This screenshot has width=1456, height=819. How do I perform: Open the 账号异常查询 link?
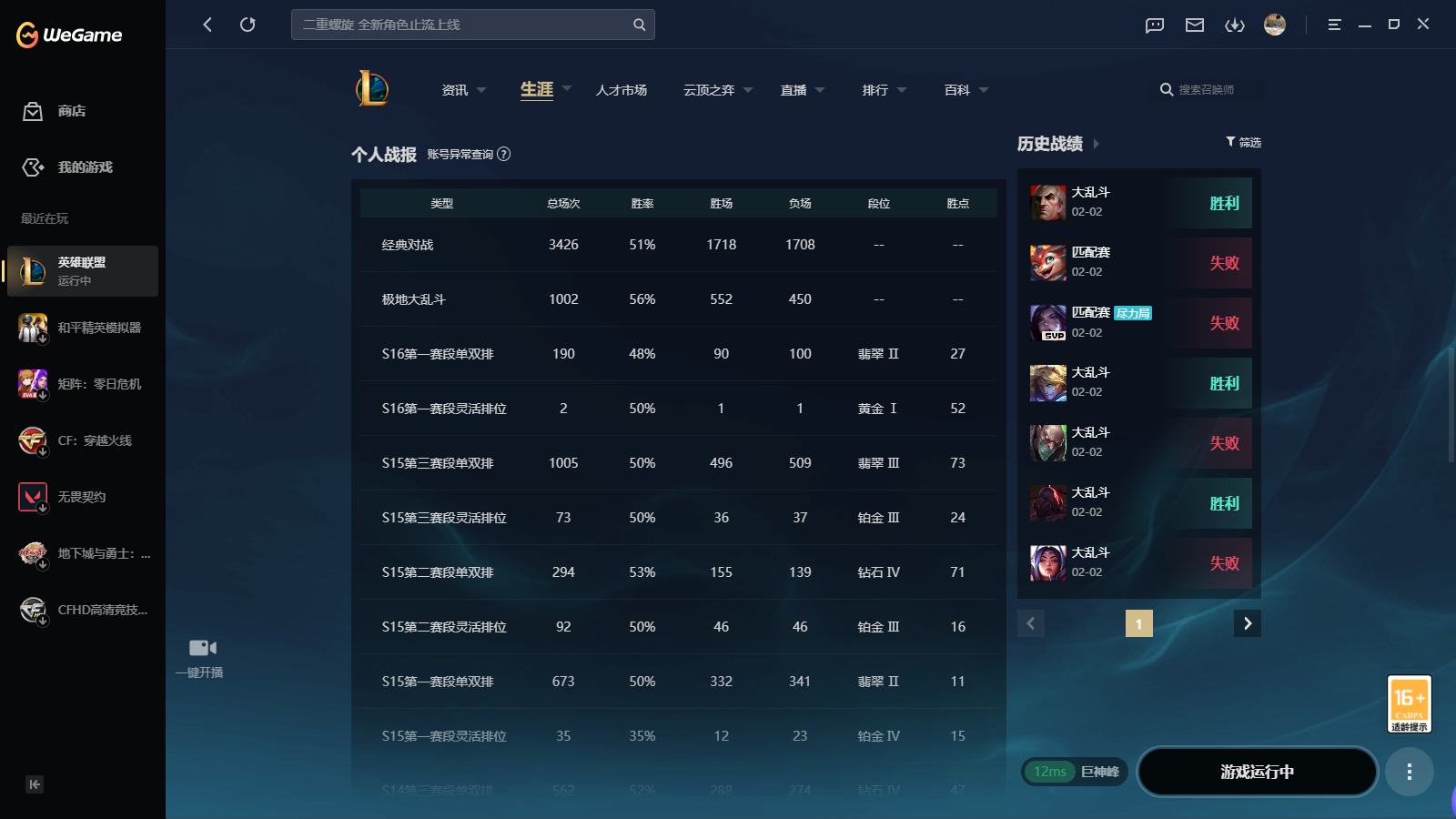coord(460,155)
